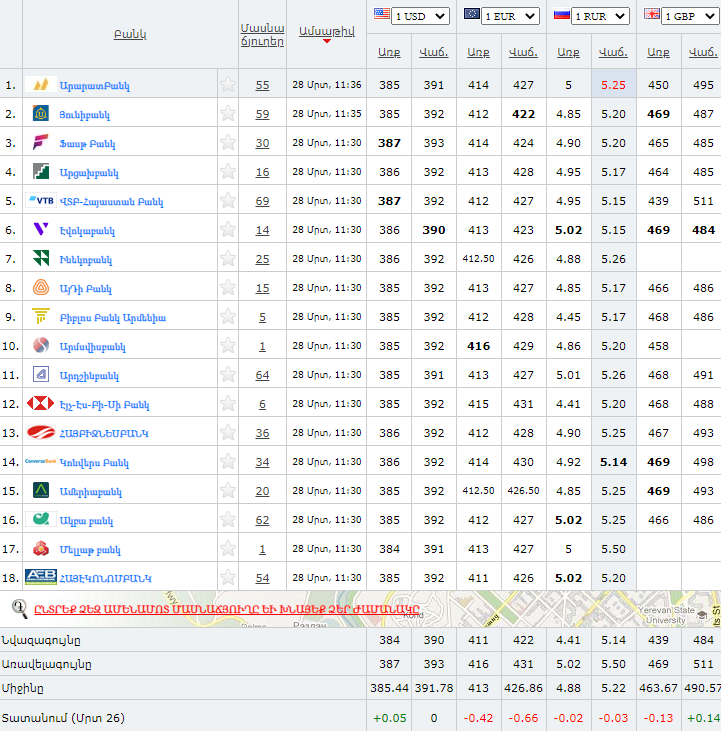This screenshot has height=731, width=721.
Task: Open the Ամերիաբանկ link
Action: pyautogui.click(x=90, y=491)
